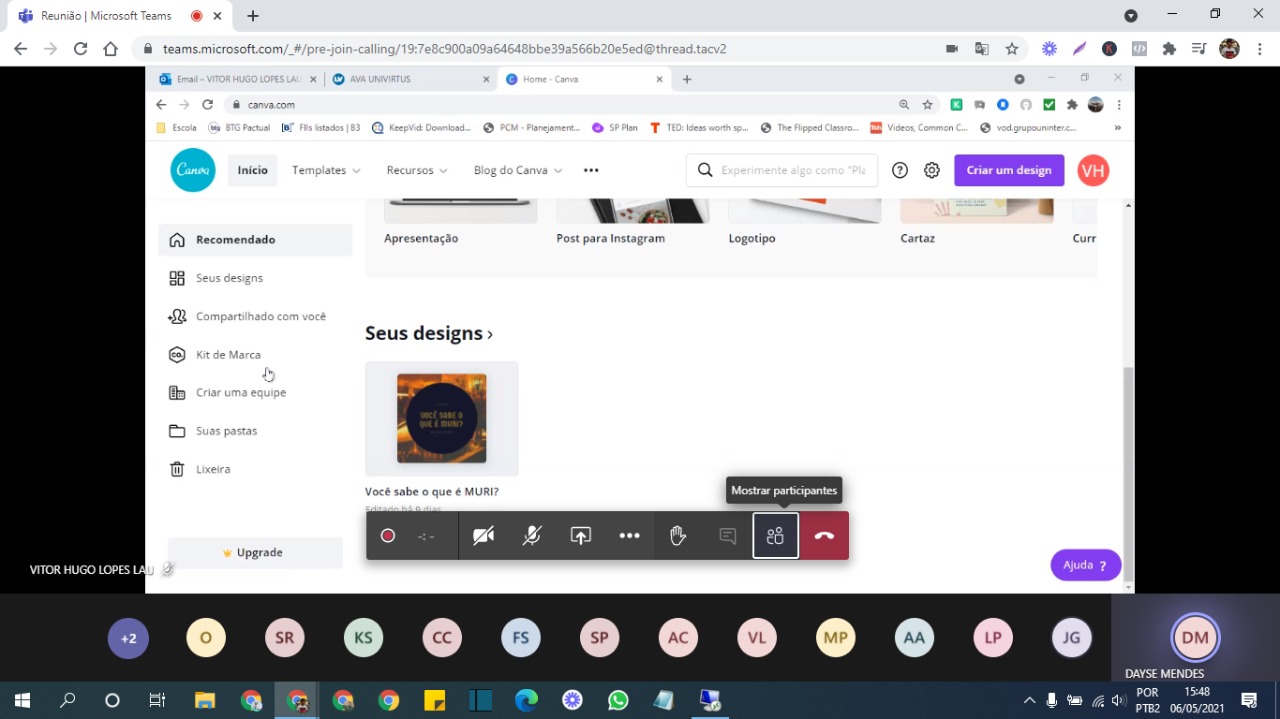Raise your hand in the meeting
The image size is (1280, 719).
(x=678, y=536)
